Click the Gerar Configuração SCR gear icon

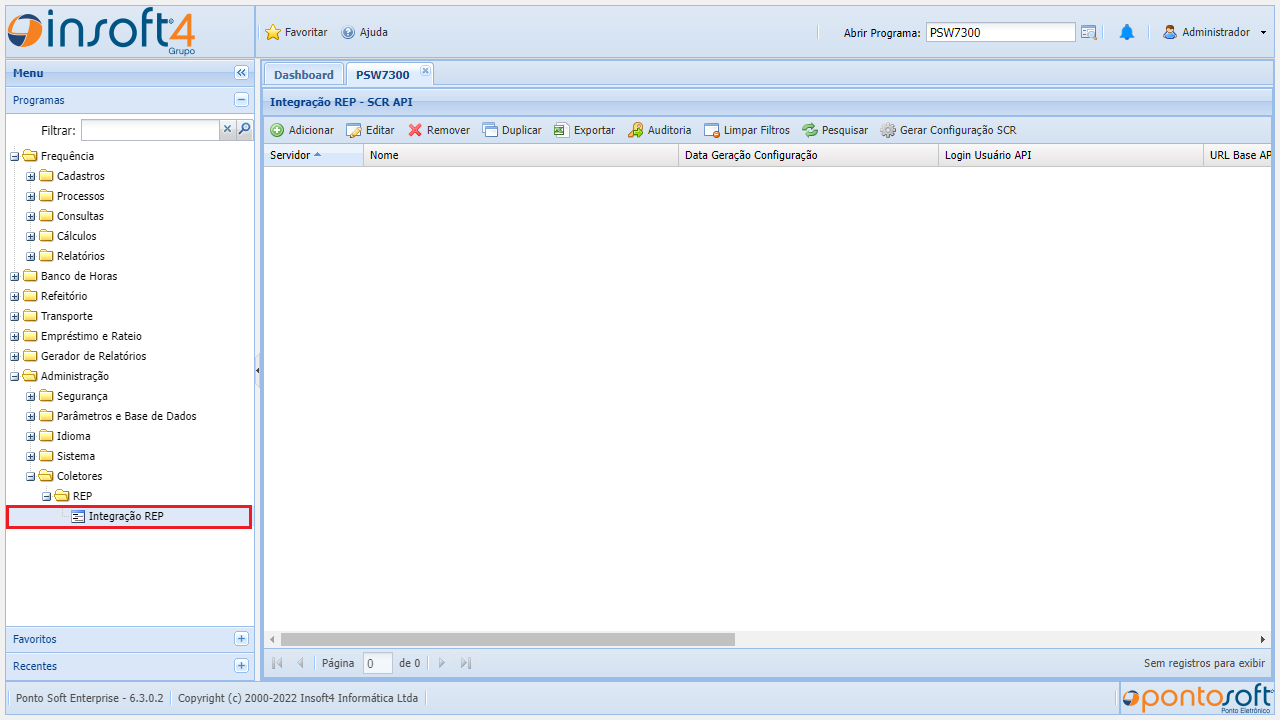[x=886, y=129]
